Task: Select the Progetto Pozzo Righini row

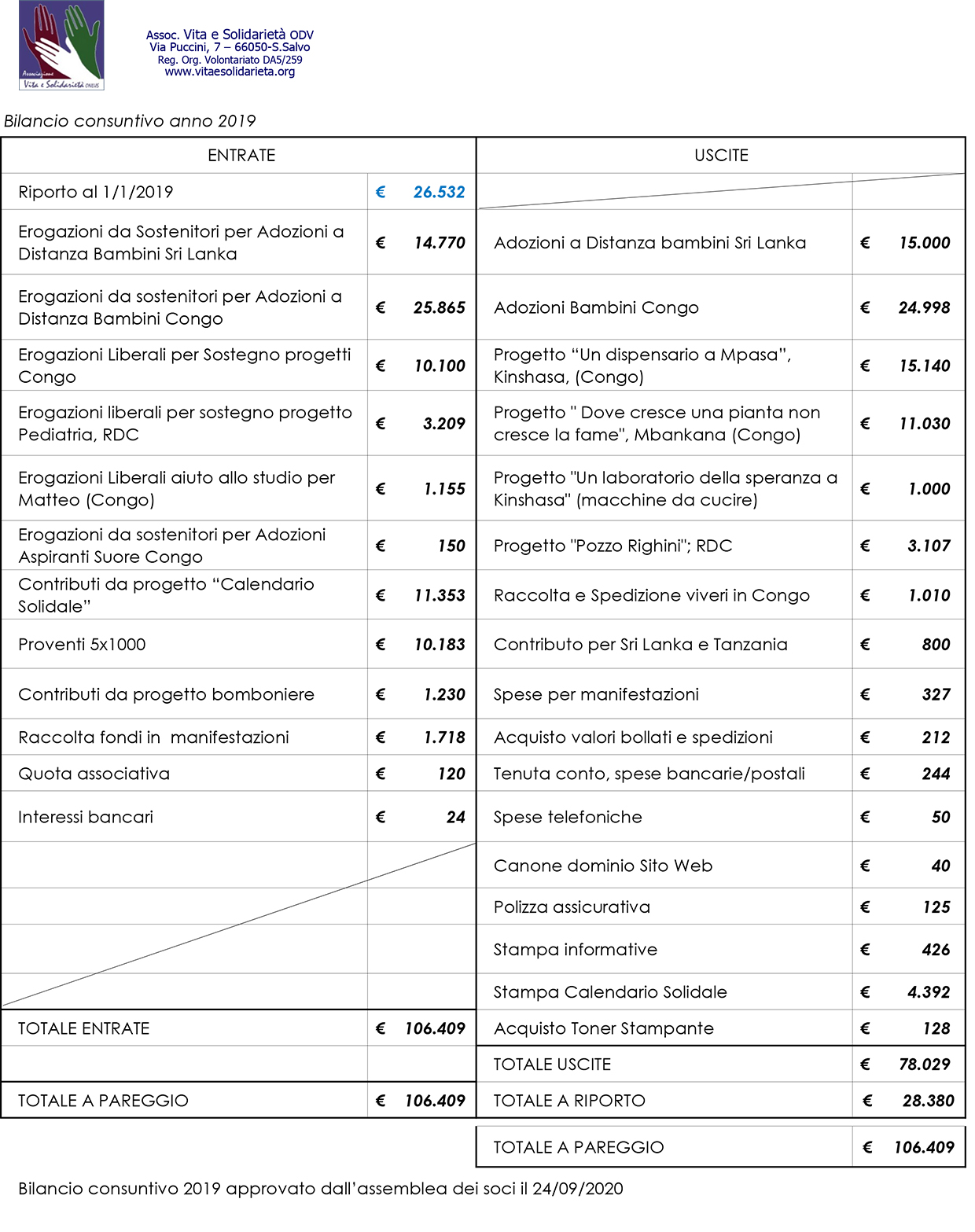Action: [x=721, y=546]
